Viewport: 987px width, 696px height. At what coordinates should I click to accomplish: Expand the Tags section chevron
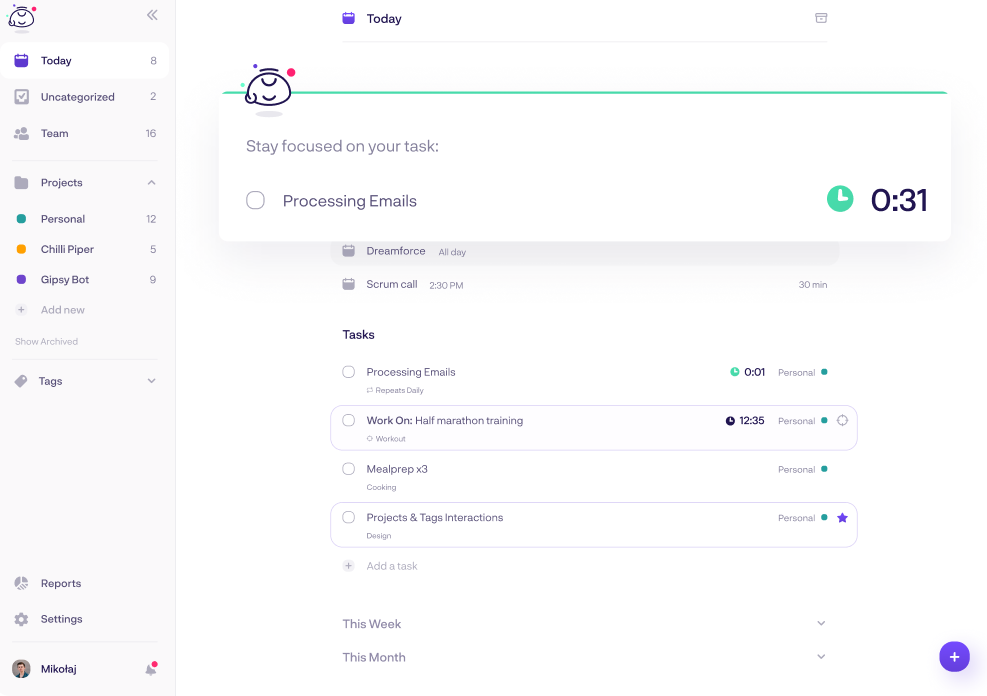(151, 381)
